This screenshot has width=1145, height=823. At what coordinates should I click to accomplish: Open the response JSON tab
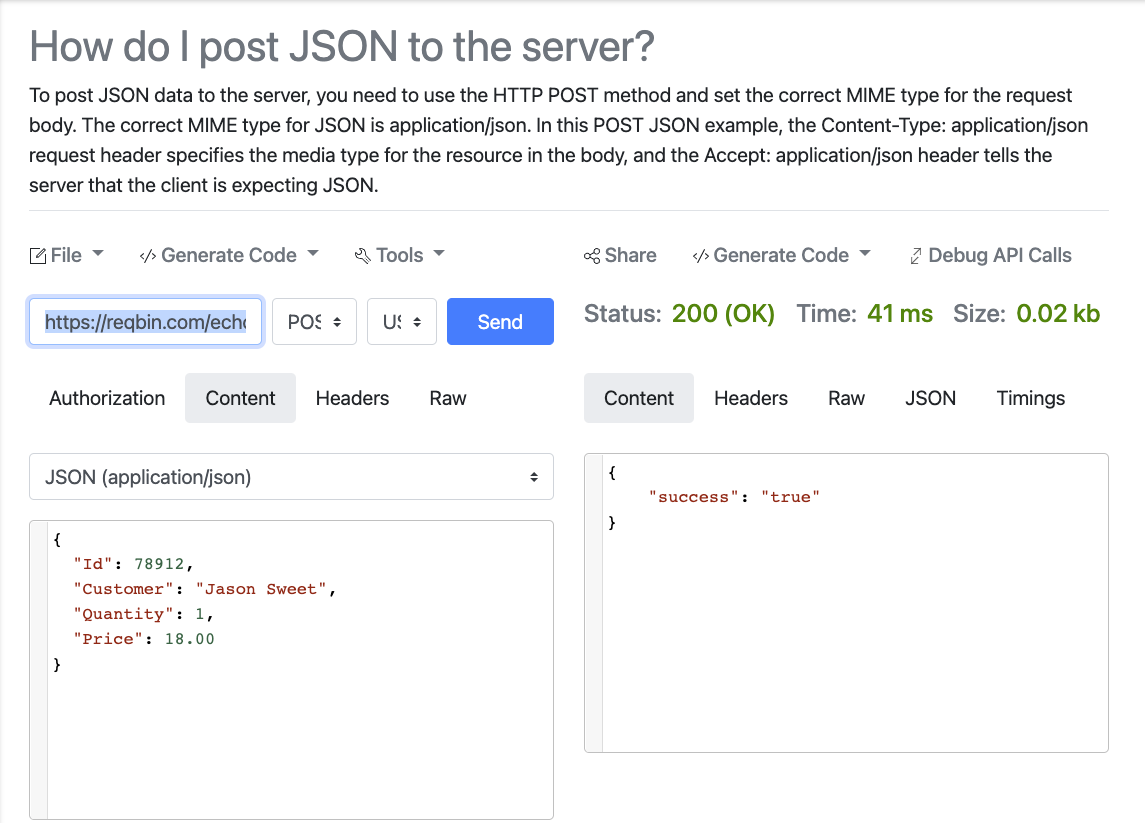pyautogui.click(x=930, y=398)
